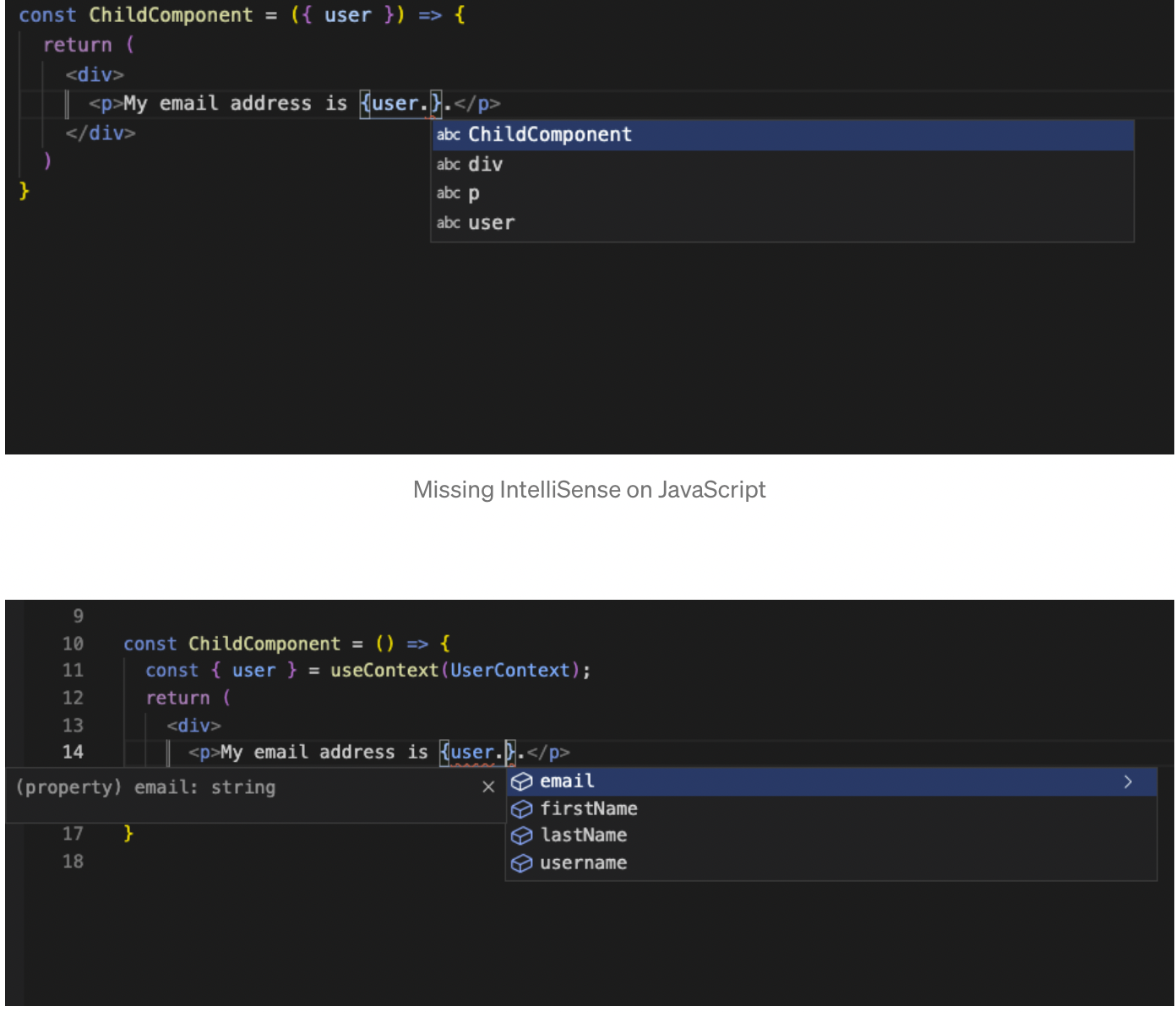Click 'user' parameter in top editor's first line
This screenshot has height=1012, width=1176.
point(348,15)
